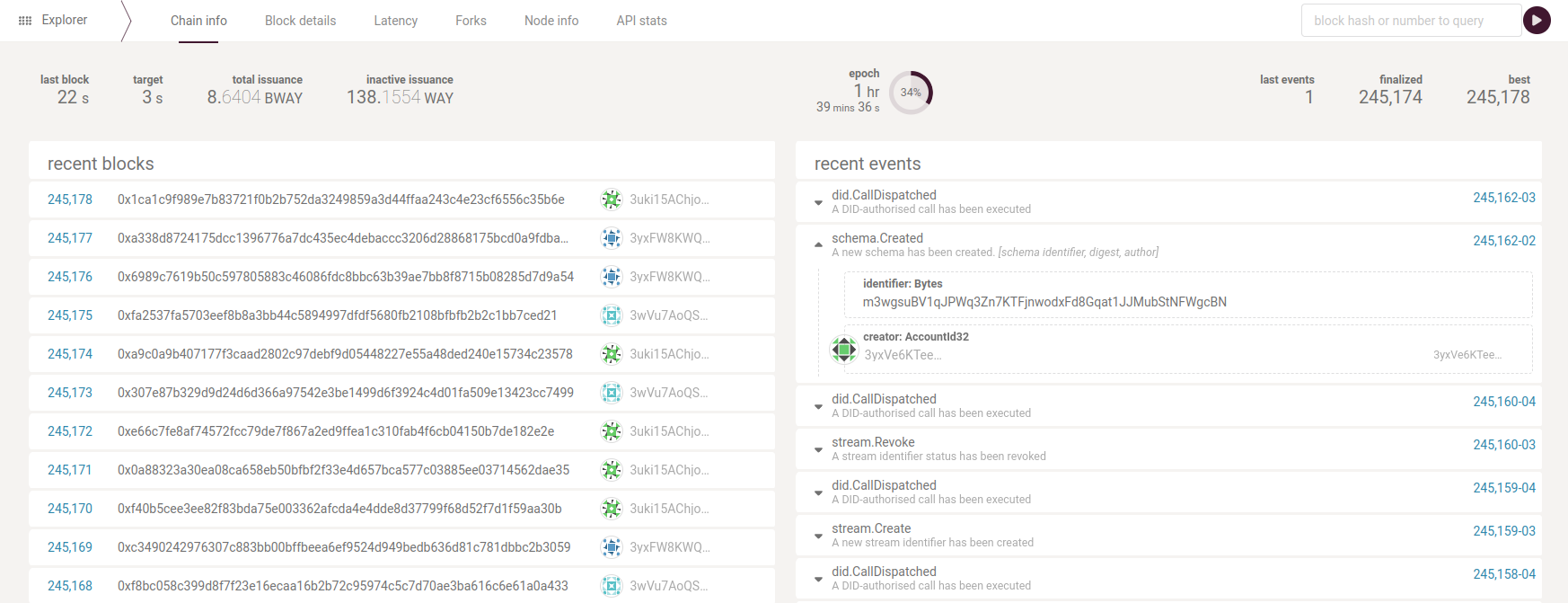Switch to the Block details tab
The height and width of the screenshot is (603, 1568).
300,21
